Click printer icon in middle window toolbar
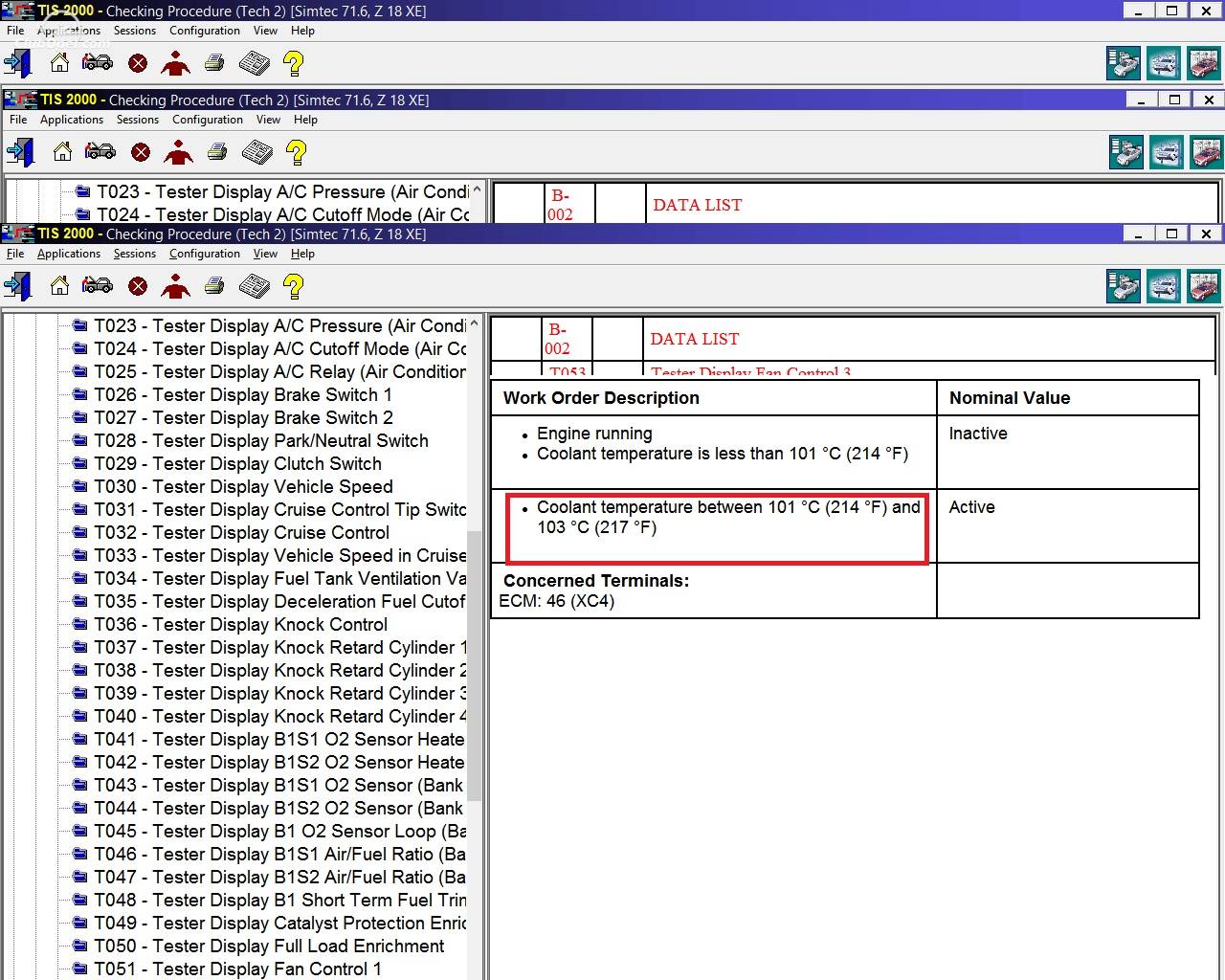Viewport: 1225px width, 980px height. tap(217, 151)
